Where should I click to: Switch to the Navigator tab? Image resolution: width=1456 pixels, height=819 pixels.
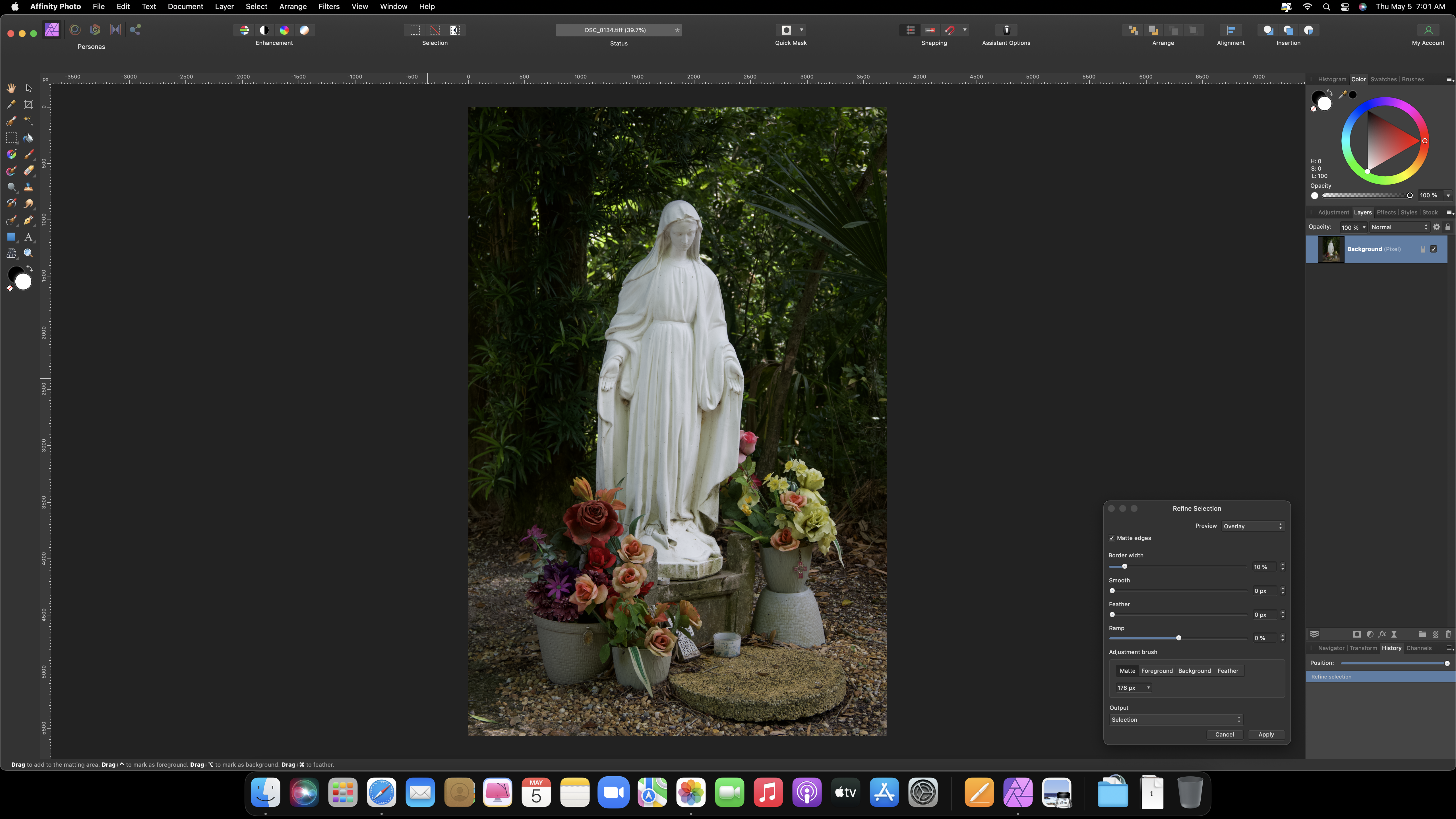pyautogui.click(x=1331, y=648)
